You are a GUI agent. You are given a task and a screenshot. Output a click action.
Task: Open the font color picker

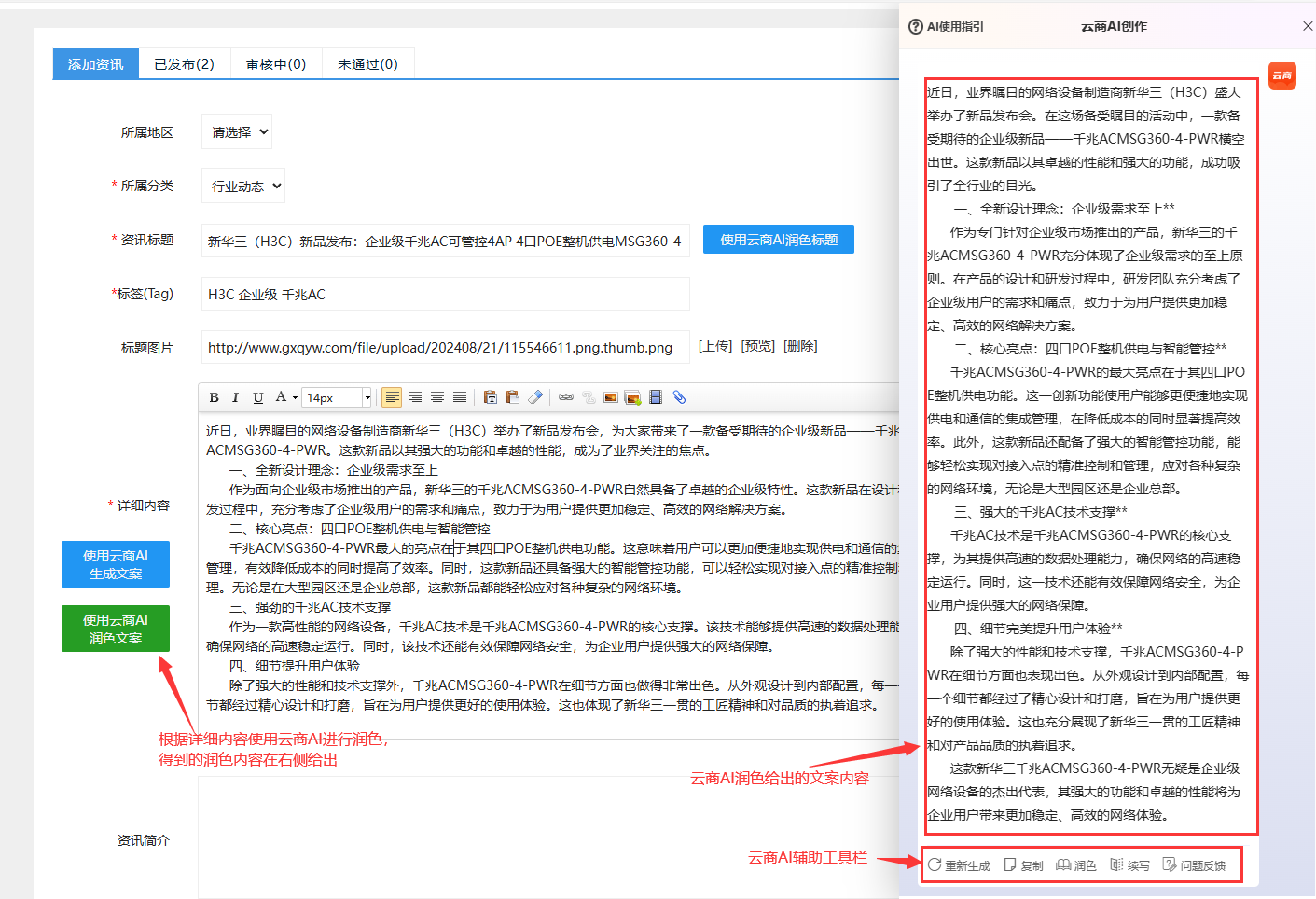[x=284, y=397]
